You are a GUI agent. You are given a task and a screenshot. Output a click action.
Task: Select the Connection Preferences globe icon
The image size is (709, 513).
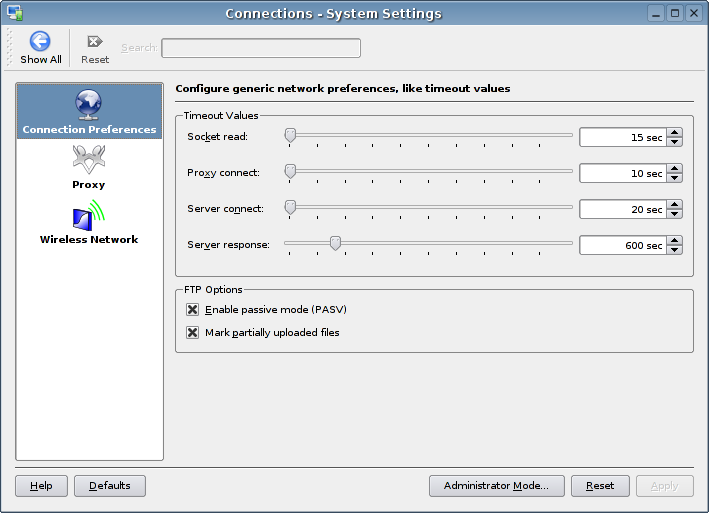[89, 104]
